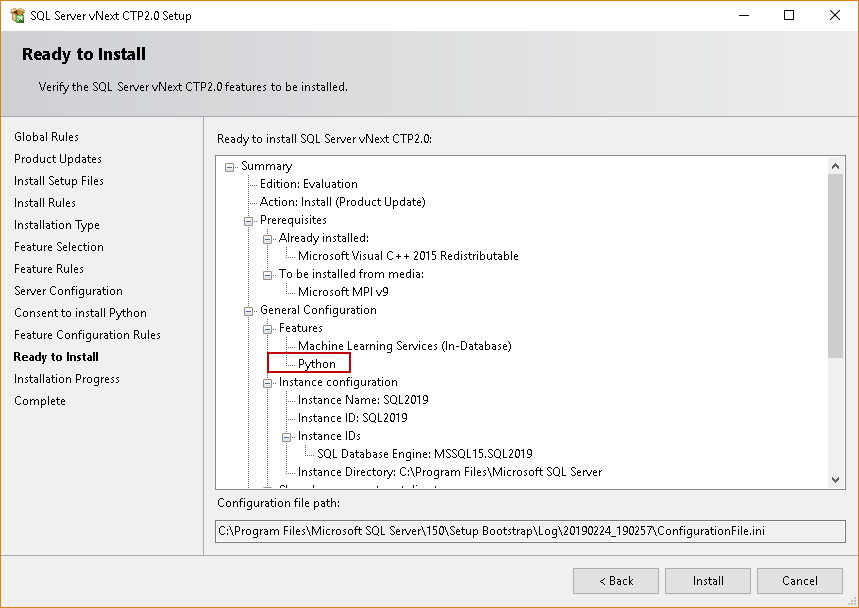This screenshot has height=608, width=859.
Task: Collapse the Summary tree node
Action: (230, 166)
